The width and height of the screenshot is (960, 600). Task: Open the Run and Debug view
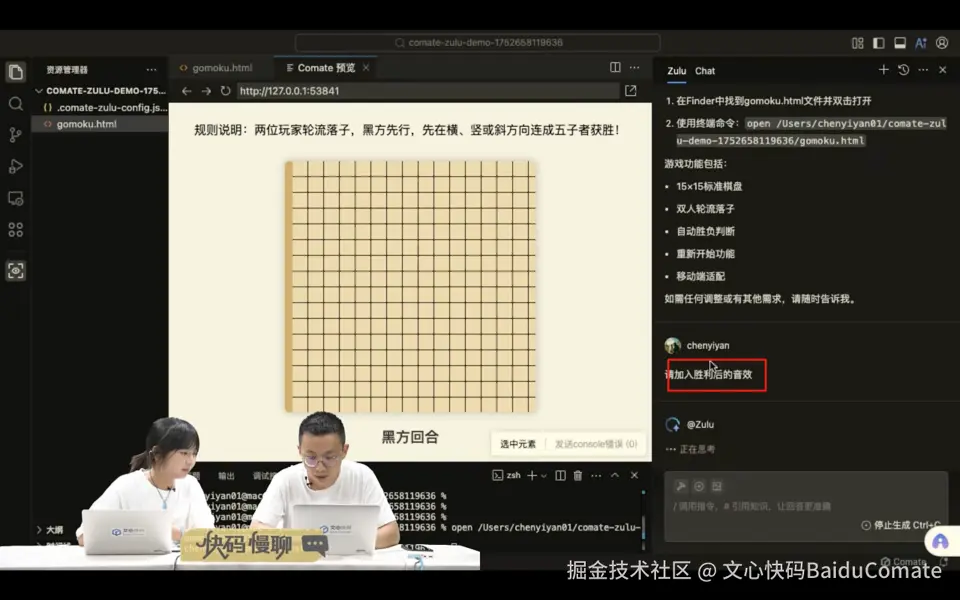(x=16, y=166)
